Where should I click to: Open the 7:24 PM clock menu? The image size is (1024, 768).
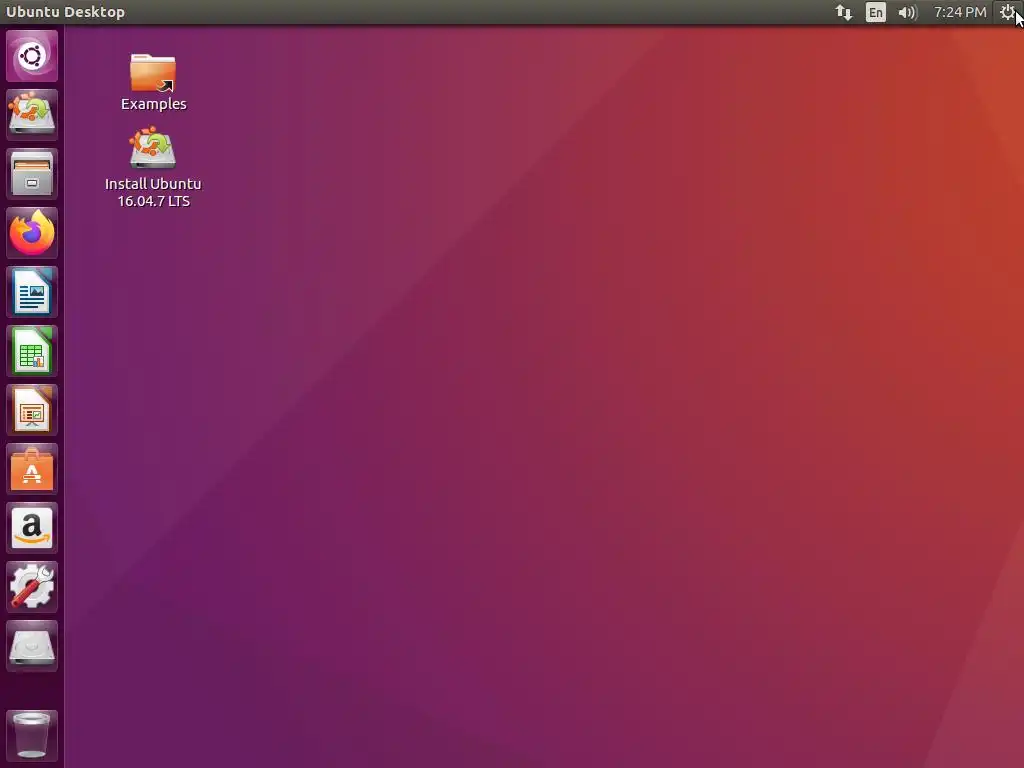point(960,12)
